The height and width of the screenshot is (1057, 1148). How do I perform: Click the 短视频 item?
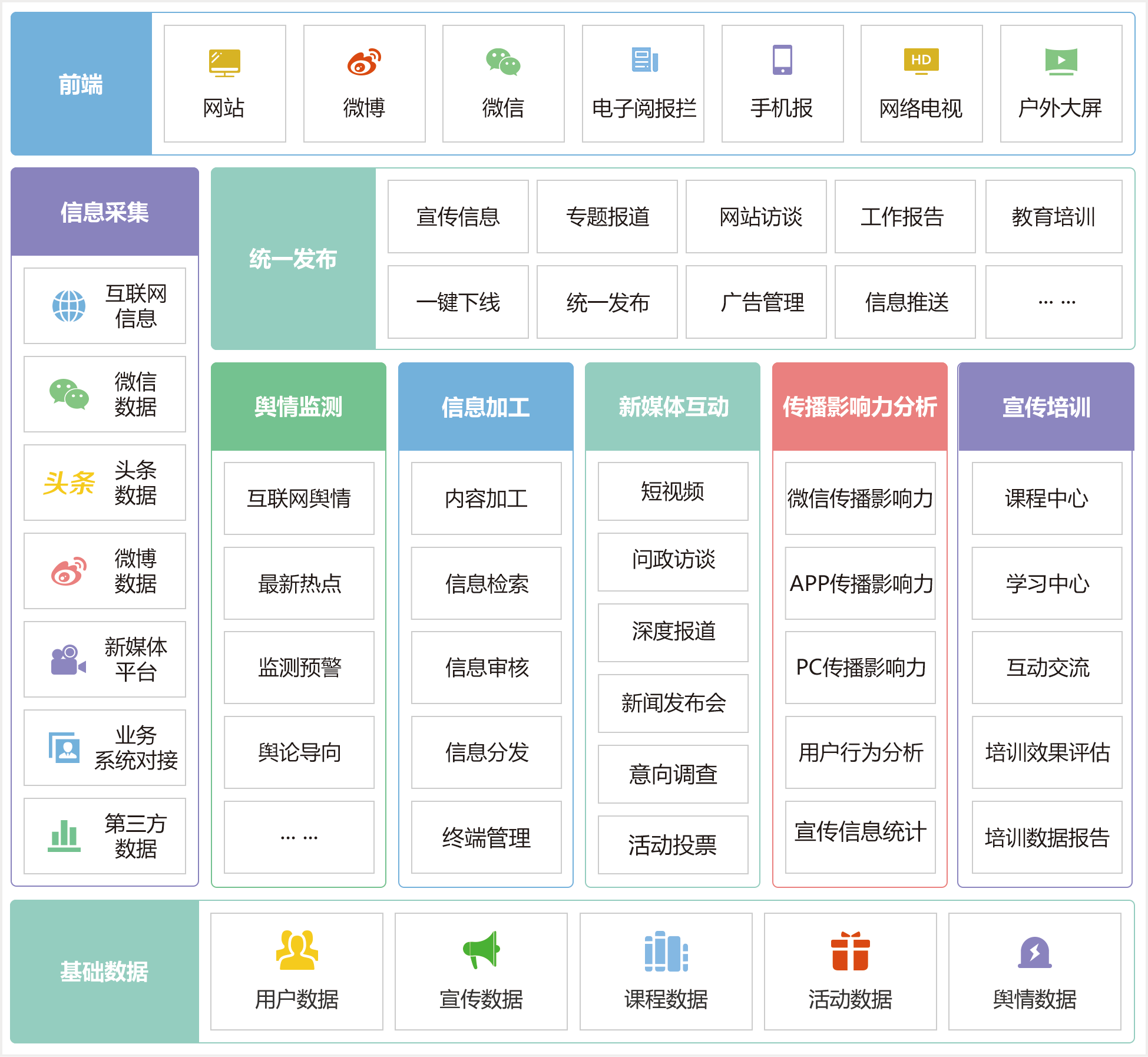point(673,491)
